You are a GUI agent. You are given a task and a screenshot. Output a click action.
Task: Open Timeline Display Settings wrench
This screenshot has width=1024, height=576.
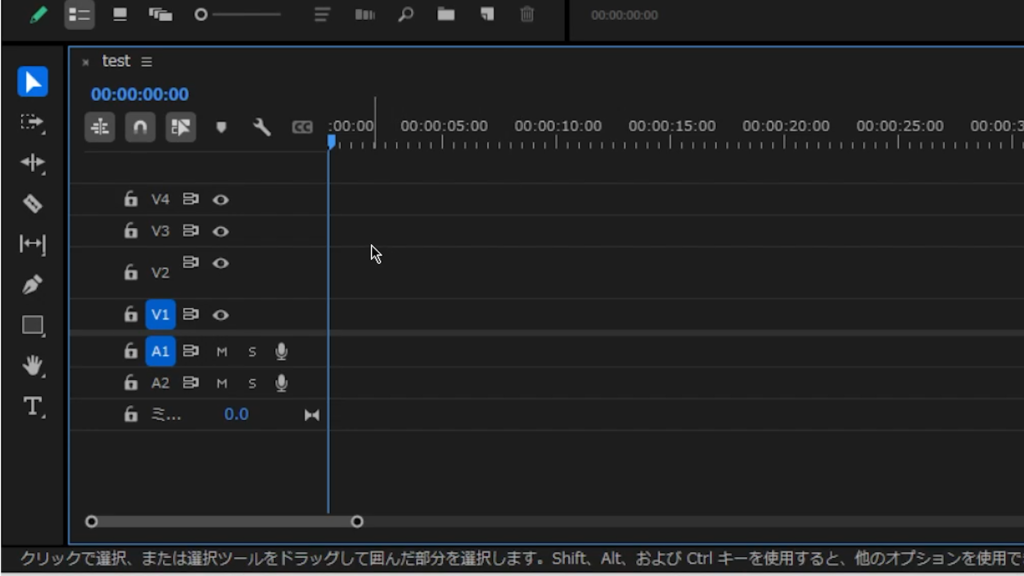pyautogui.click(x=262, y=127)
